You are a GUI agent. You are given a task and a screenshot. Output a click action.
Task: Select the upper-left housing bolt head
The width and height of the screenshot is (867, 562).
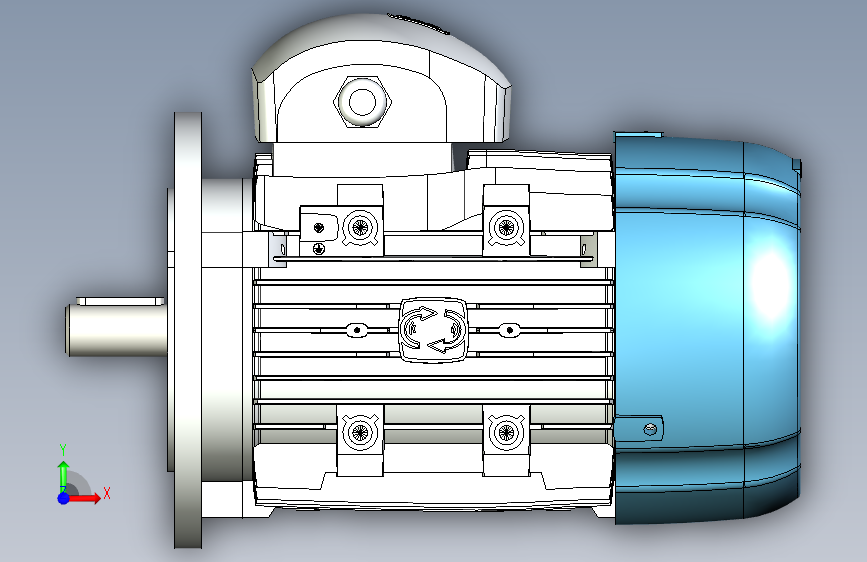[360, 227]
